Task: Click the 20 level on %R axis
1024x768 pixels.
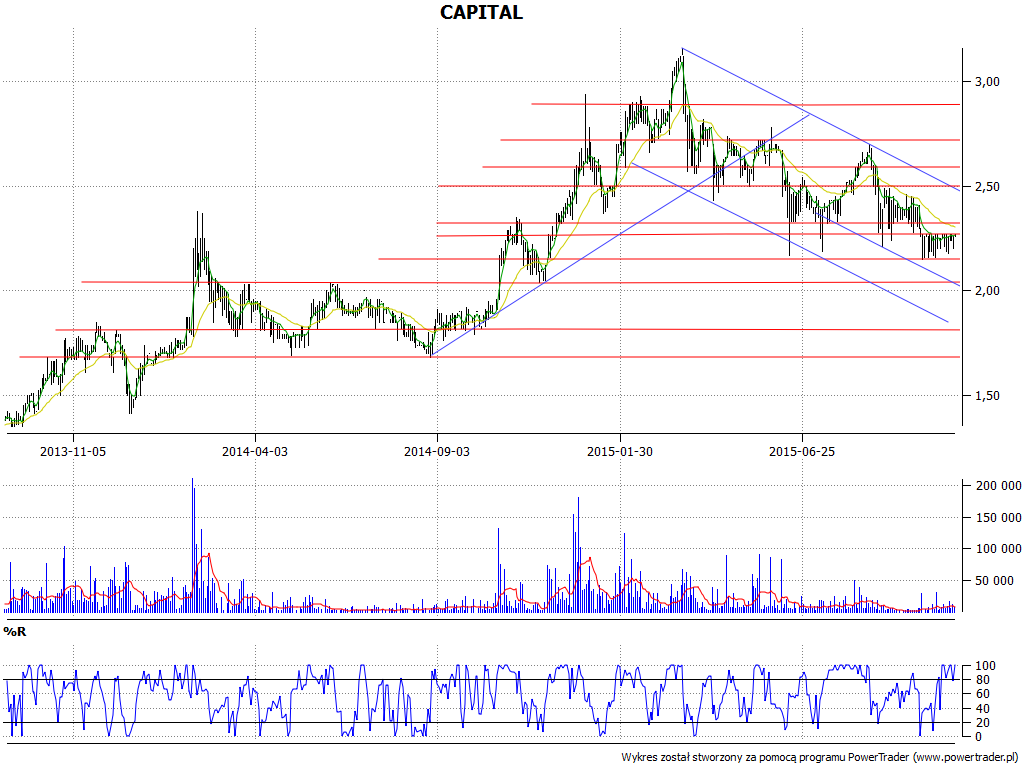Action: click(983, 723)
